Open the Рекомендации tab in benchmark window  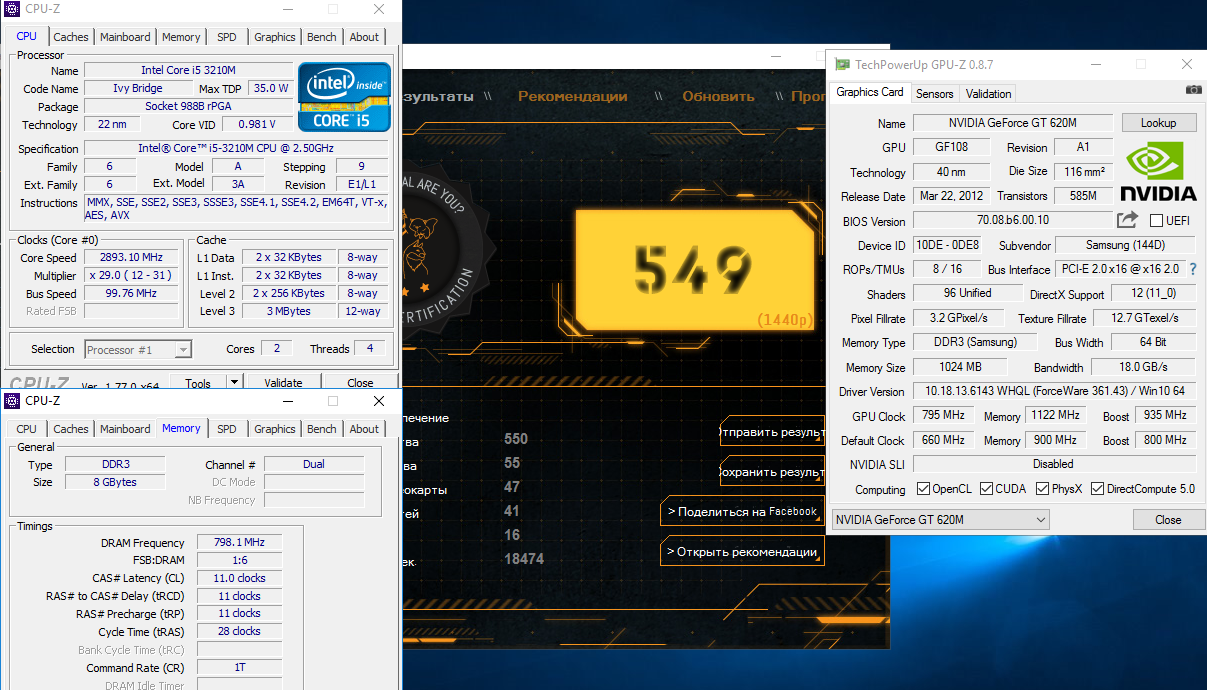coord(573,97)
